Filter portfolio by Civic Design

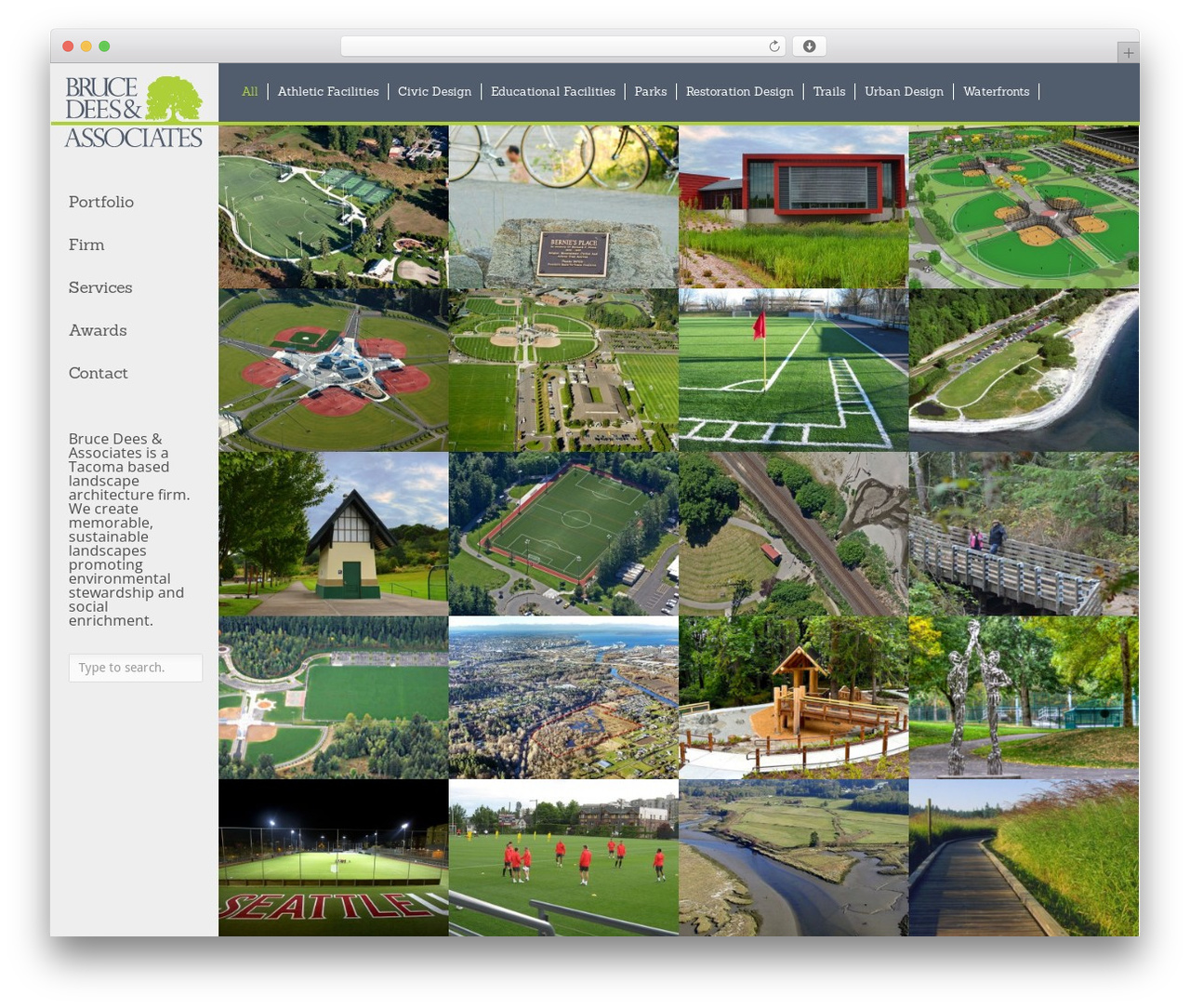(x=434, y=91)
